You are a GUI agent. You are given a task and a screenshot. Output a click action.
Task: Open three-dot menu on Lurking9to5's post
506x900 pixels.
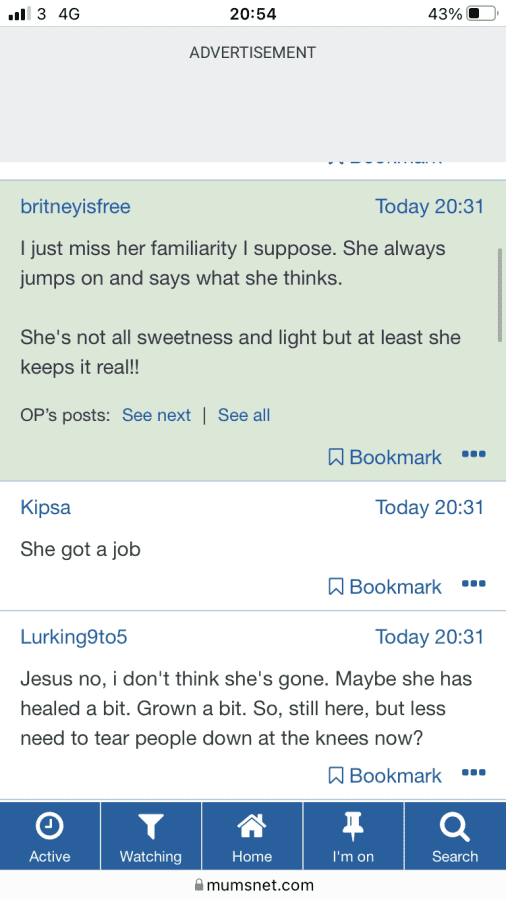pyautogui.click(x=474, y=773)
